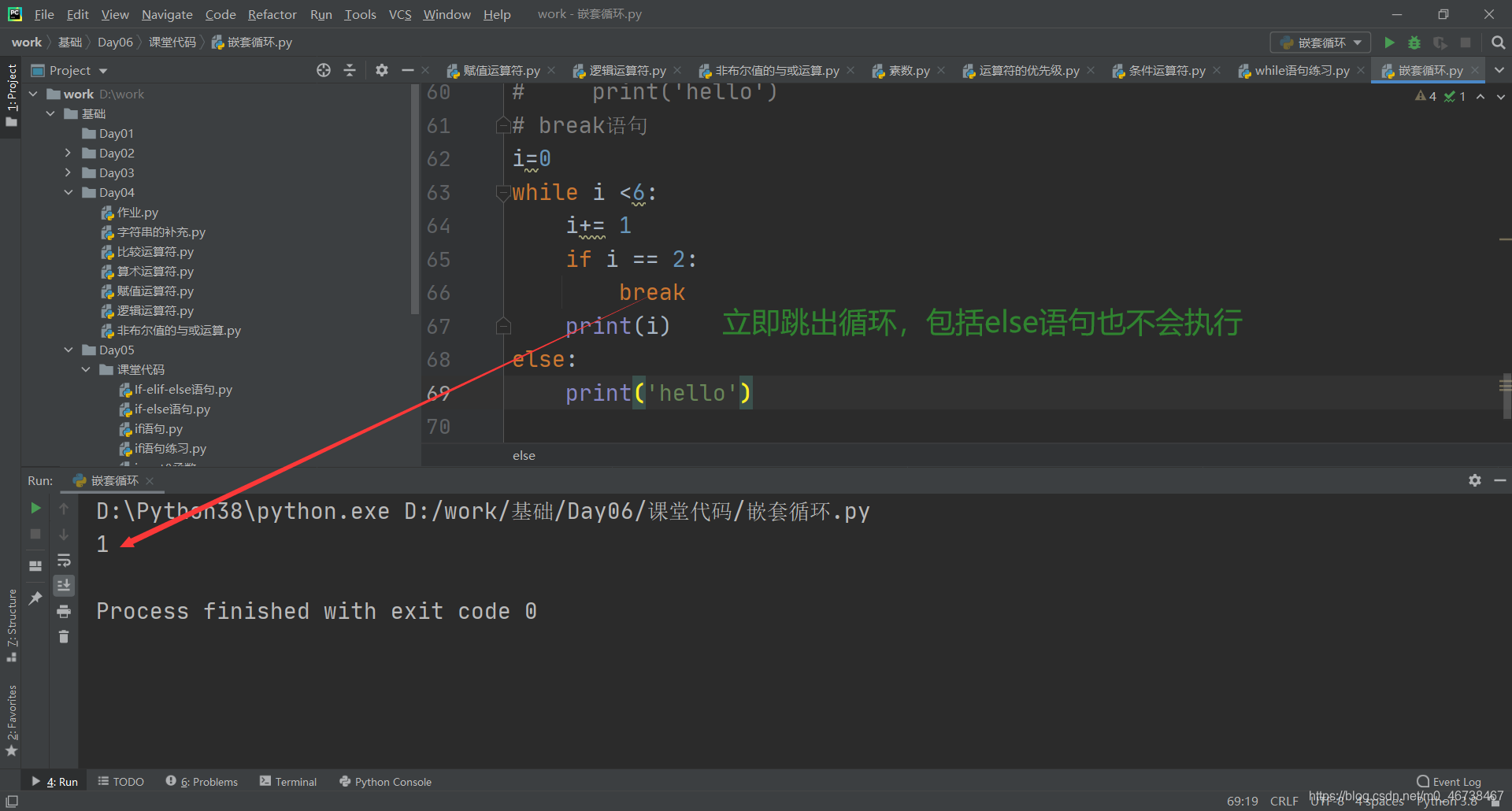The width and height of the screenshot is (1512, 811).
Task: Go to next highlighted error arrow
Action: (1500, 96)
